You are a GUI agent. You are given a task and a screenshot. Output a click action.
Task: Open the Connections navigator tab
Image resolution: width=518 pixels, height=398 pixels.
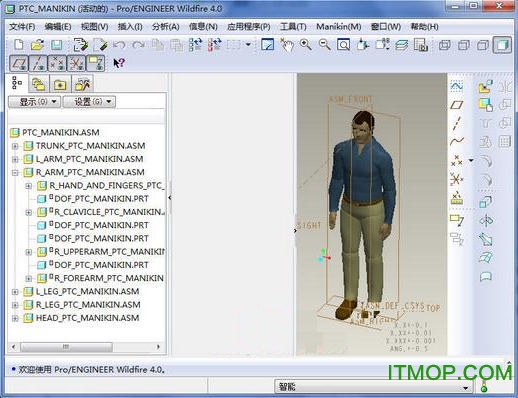pos(82,84)
